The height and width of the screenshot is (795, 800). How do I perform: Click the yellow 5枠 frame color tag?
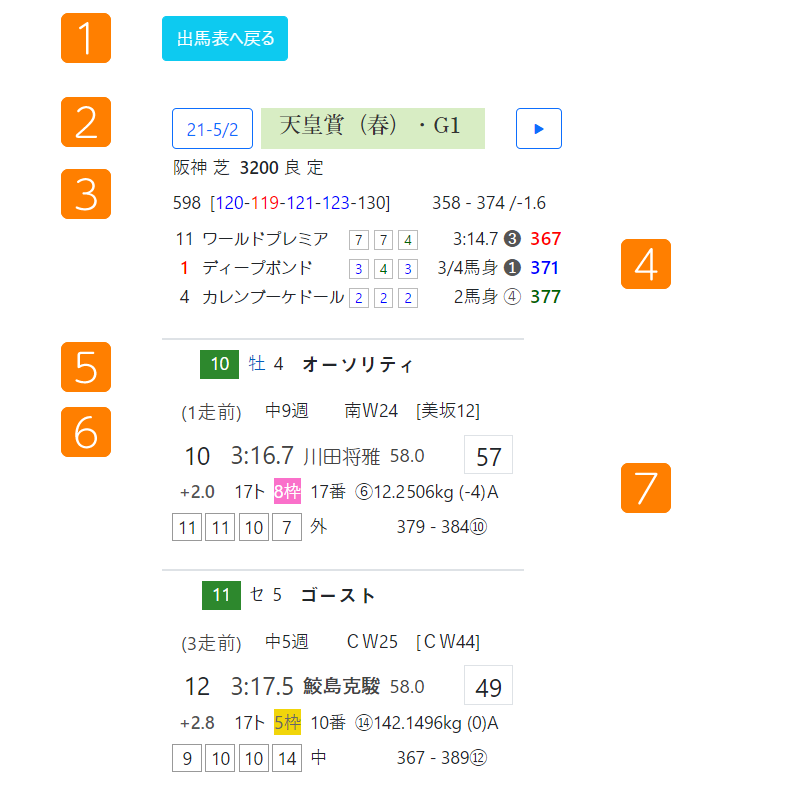pos(287,722)
